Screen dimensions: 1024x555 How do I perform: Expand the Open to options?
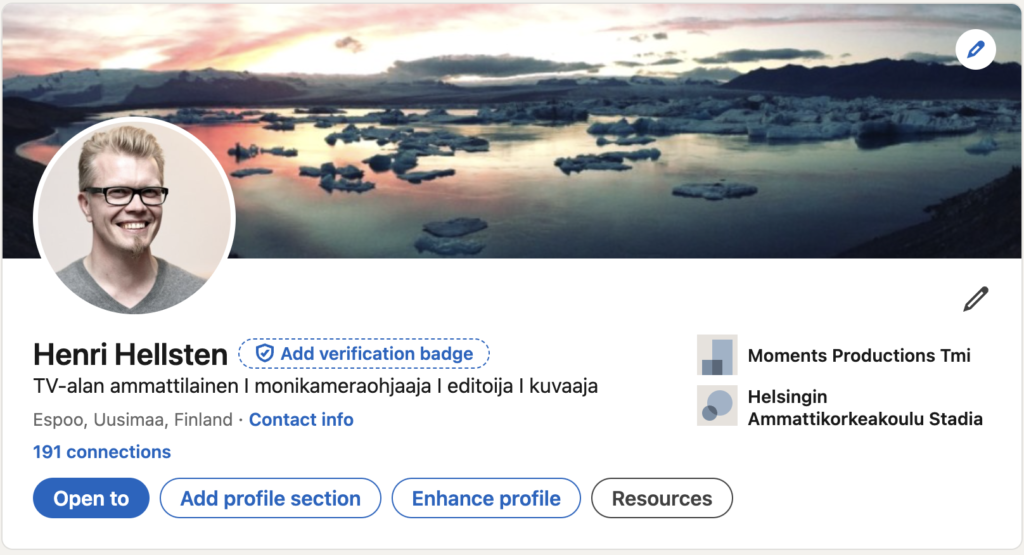[91, 498]
